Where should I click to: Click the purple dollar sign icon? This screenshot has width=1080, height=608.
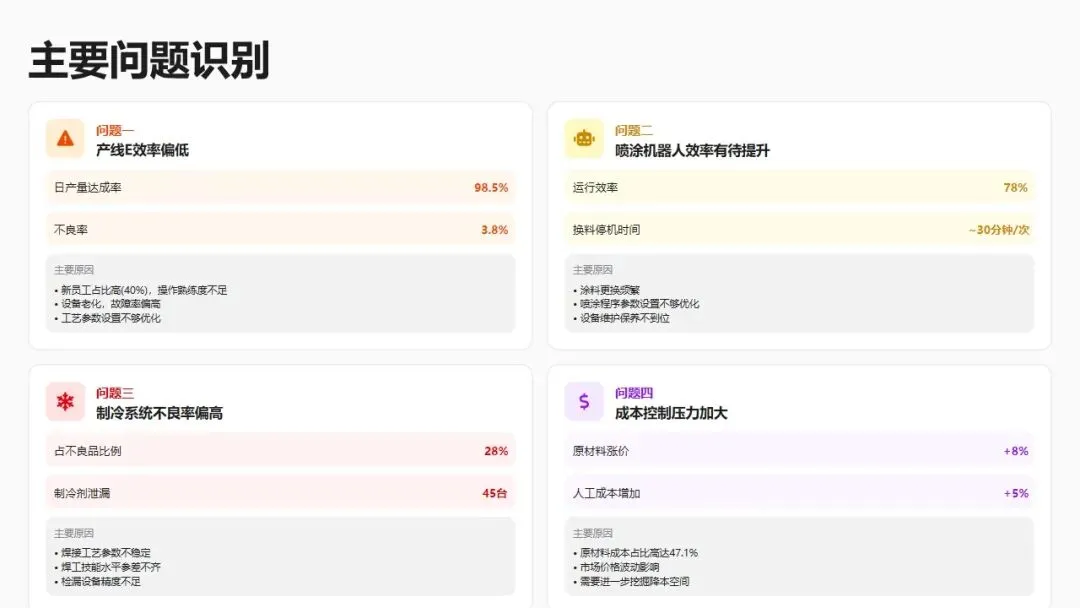click(x=584, y=402)
